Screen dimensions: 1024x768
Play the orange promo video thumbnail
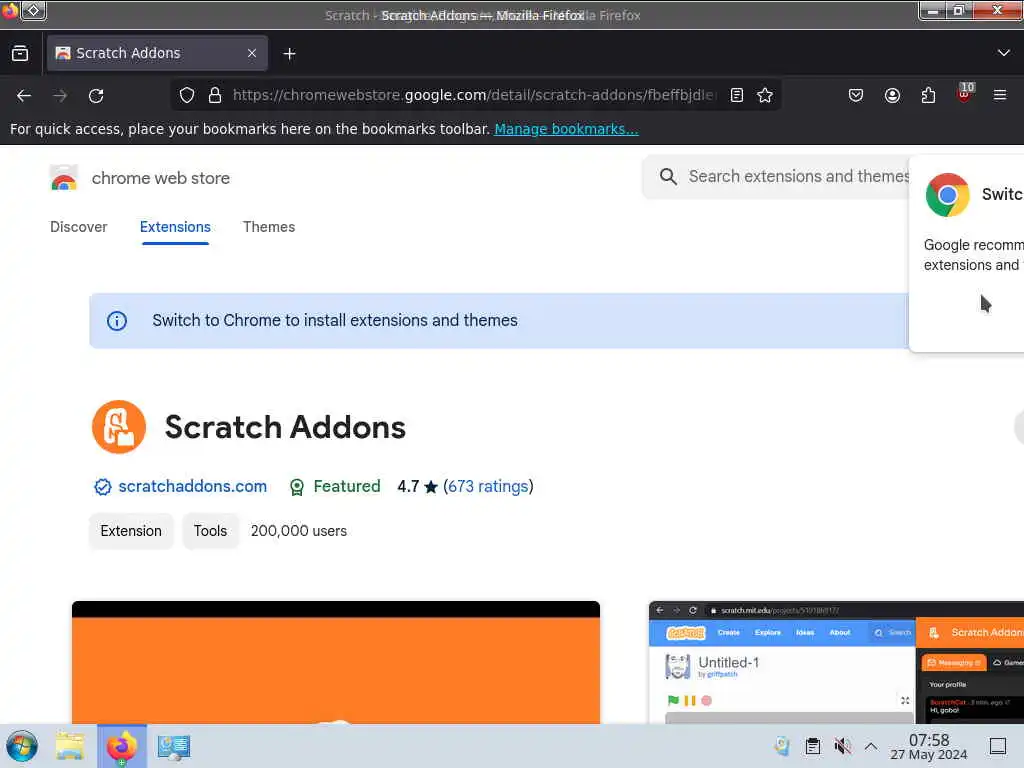tap(336, 662)
